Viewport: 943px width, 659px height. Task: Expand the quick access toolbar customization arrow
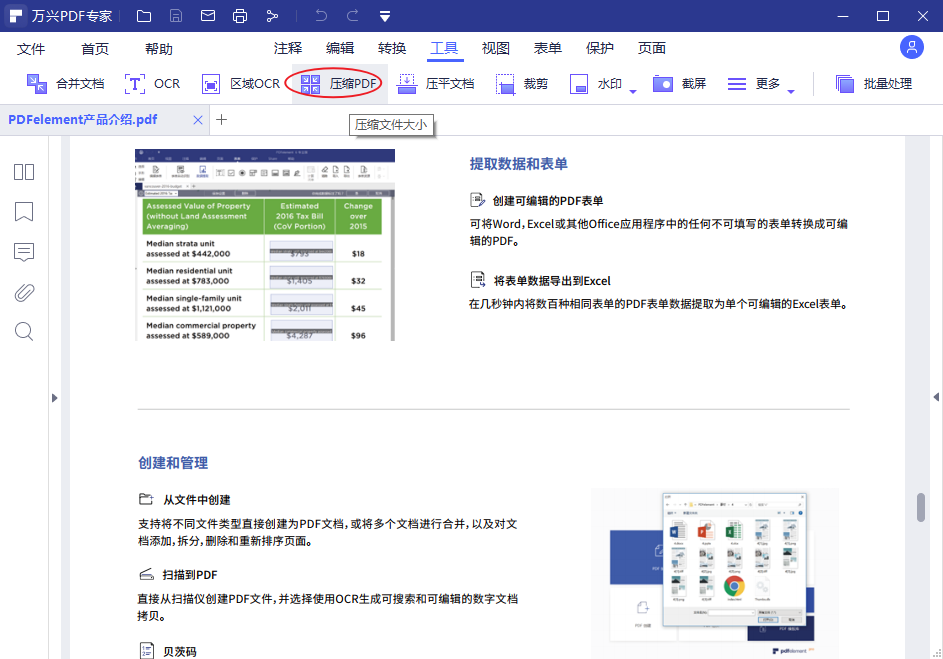click(385, 15)
